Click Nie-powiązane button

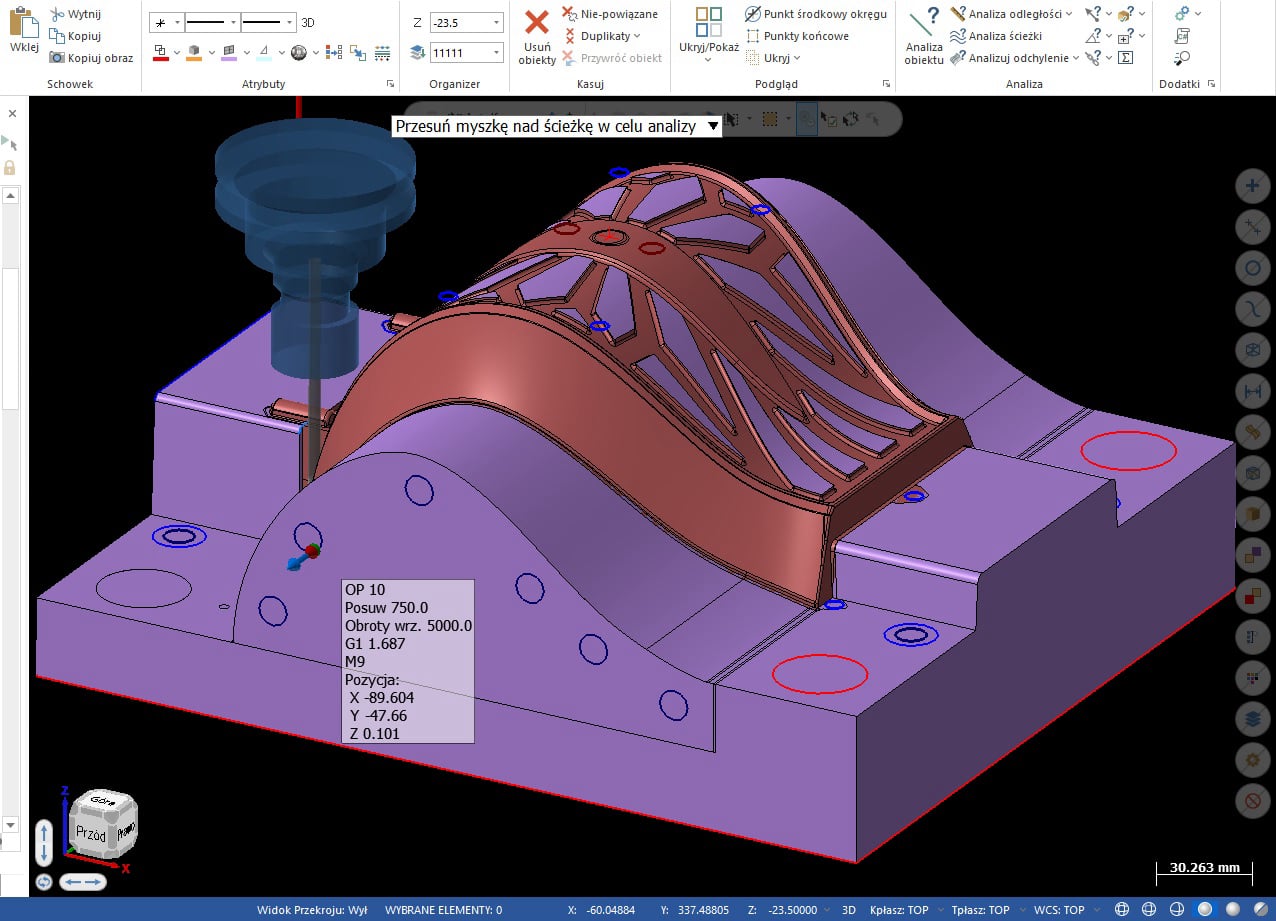pos(619,14)
